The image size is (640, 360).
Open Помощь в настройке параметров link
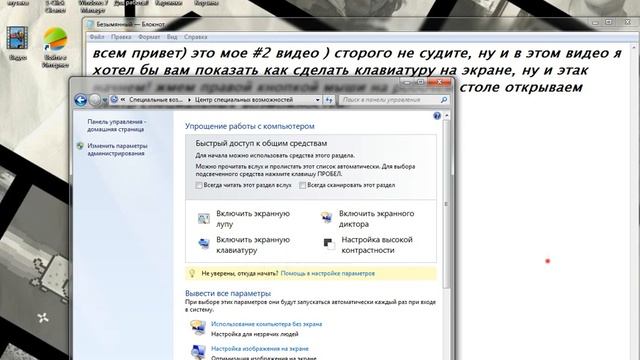(328, 273)
